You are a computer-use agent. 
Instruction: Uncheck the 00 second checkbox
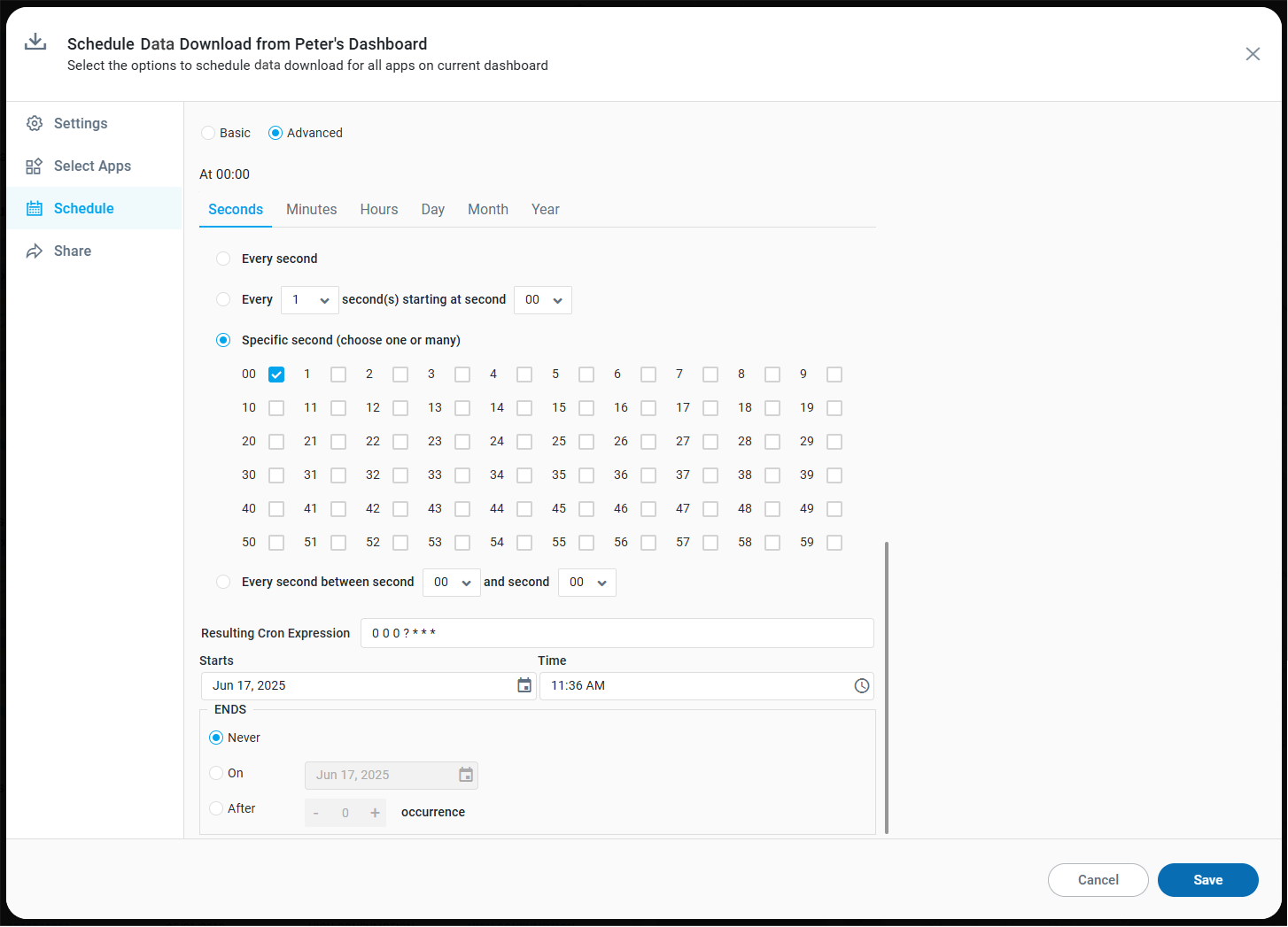tap(276, 375)
